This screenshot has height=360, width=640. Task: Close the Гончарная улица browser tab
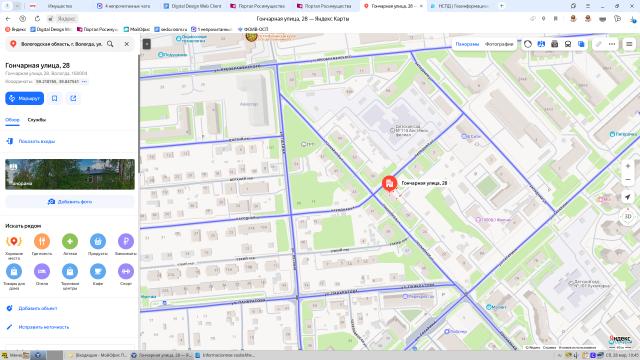point(421,6)
